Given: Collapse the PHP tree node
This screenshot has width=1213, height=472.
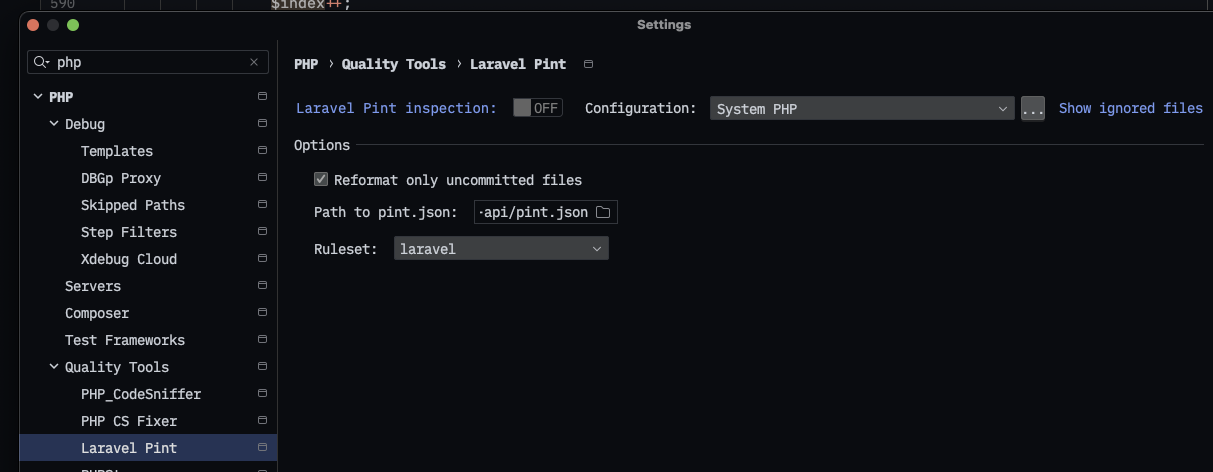Looking at the screenshot, I should point(38,97).
